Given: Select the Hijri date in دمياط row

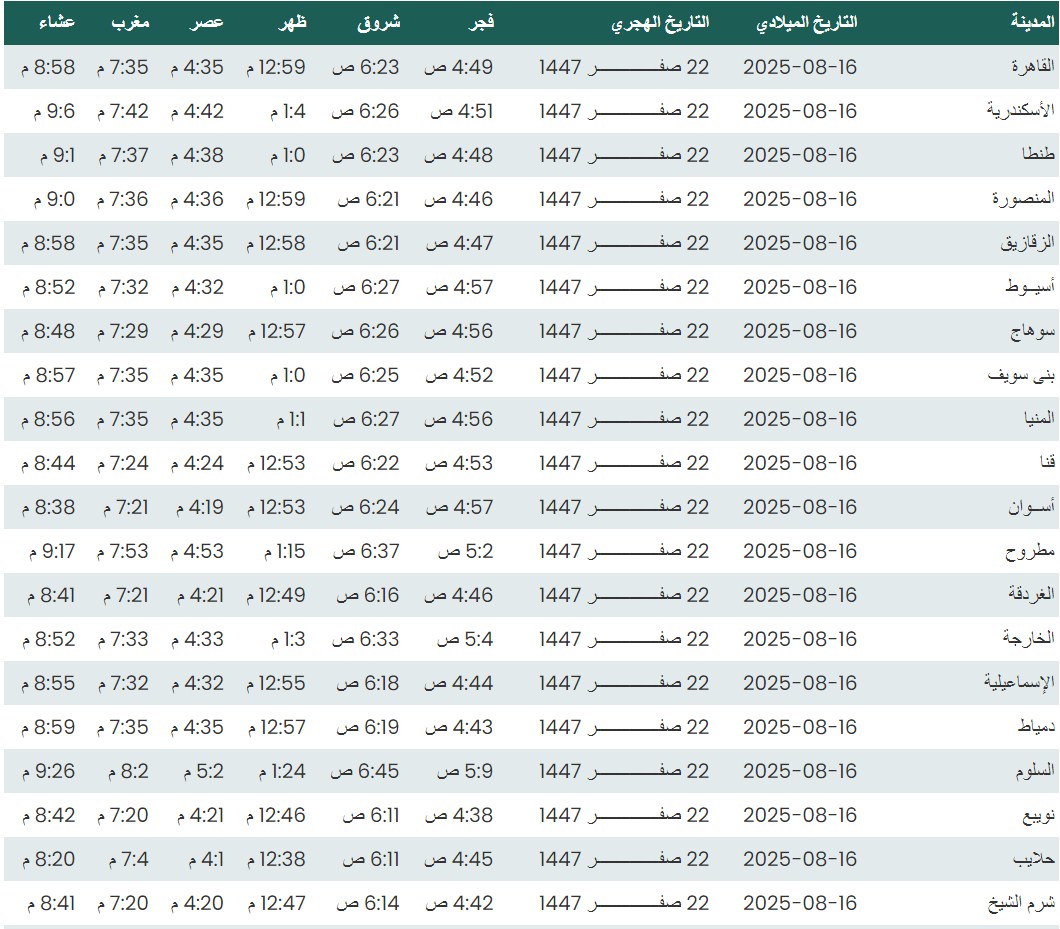Looking at the screenshot, I should [624, 727].
